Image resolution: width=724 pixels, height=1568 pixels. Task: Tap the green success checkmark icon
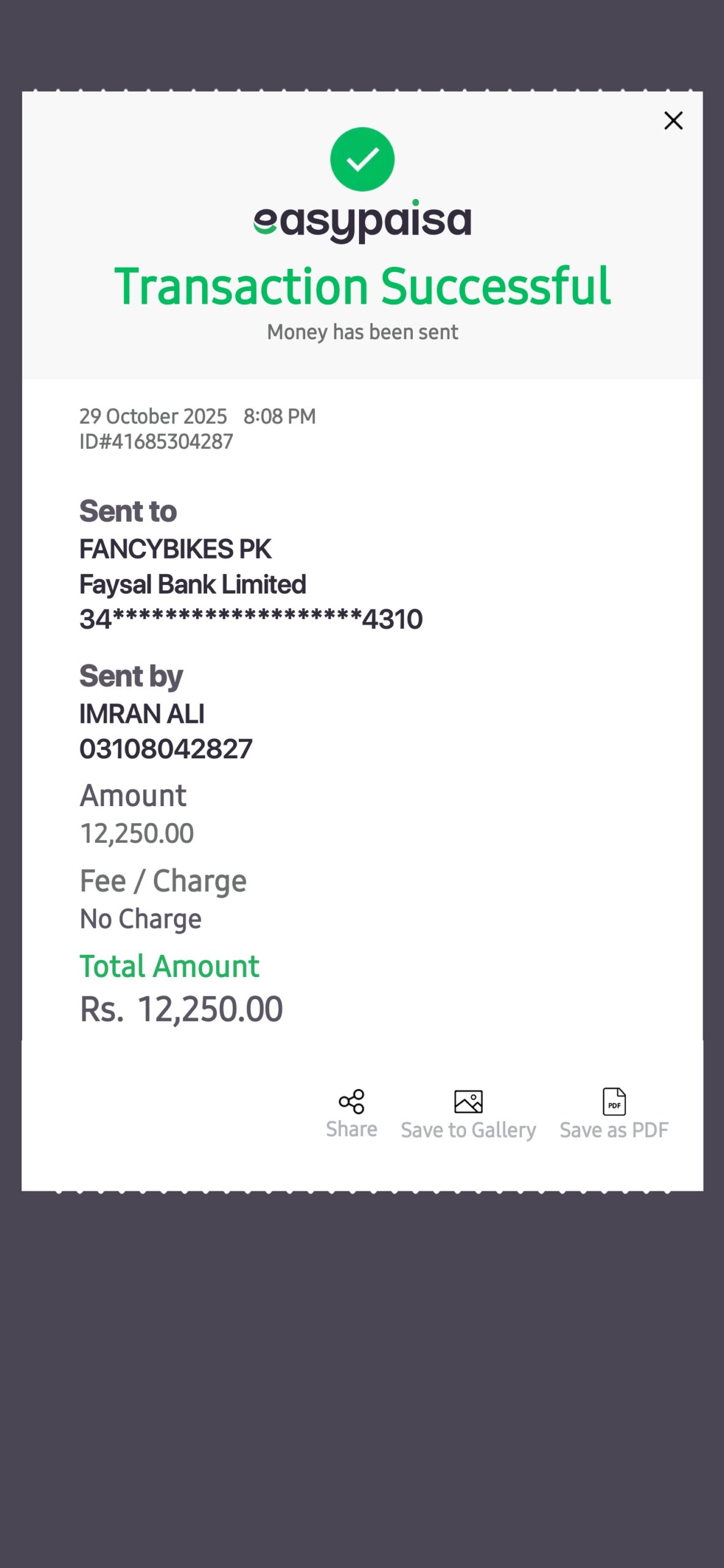tap(362, 159)
